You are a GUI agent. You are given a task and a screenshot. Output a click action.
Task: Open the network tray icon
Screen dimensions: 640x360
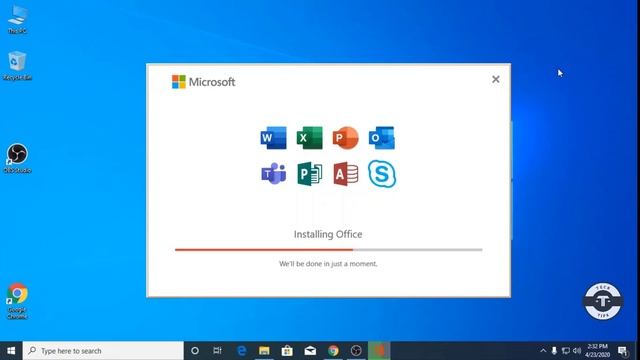(x=565, y=351)
